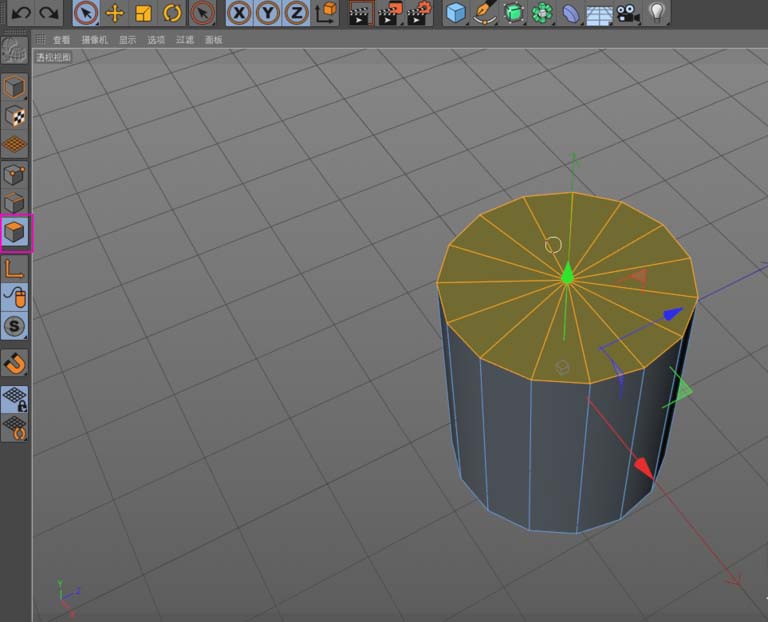Screen dimensions: 768x622
Task: Toggle Y axis lock
Action: pyautogui.click(x=268, y=13)
